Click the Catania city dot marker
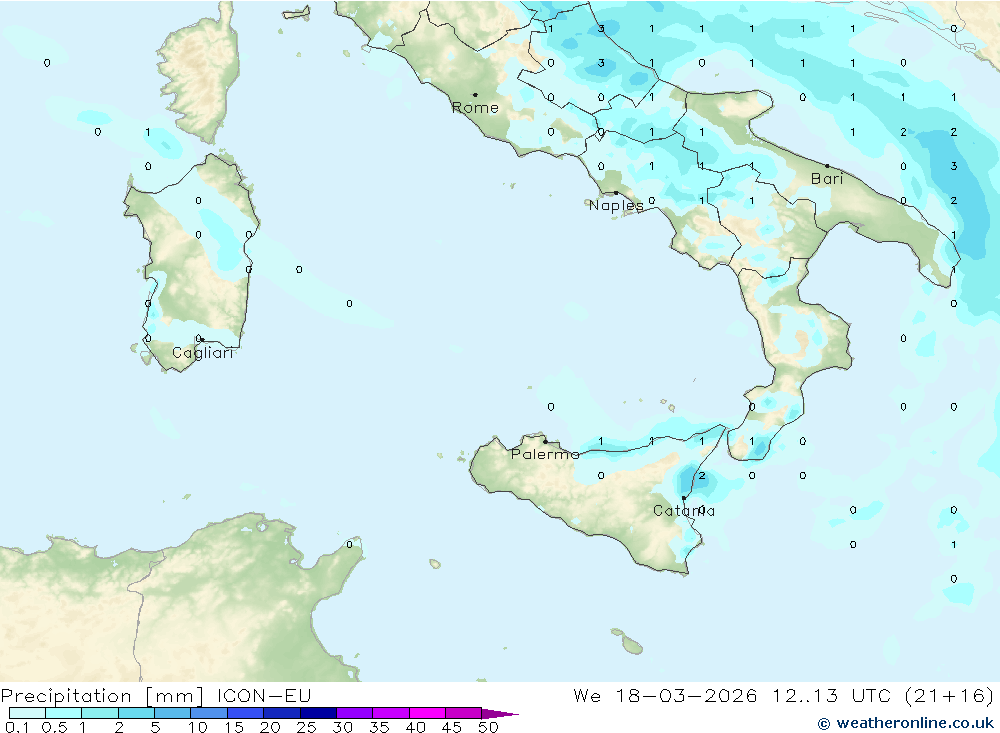 point(684,498)
